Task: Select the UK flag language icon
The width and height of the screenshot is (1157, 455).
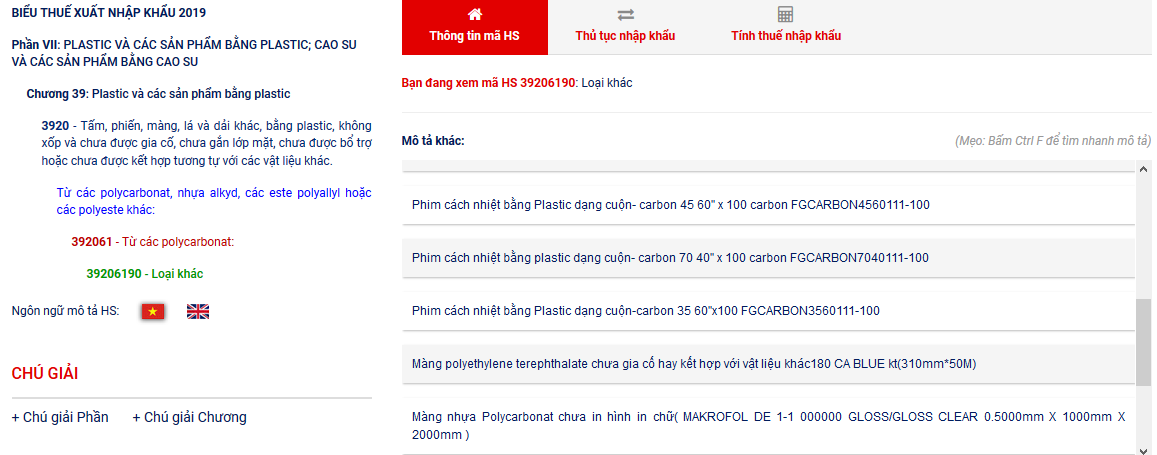Action: (x=198, y=311)
